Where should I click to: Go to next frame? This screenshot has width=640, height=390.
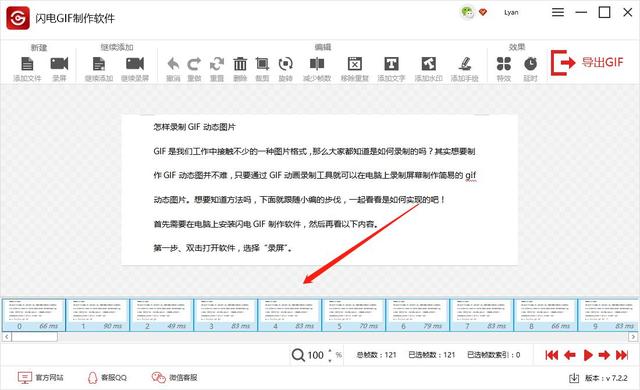(604, 355)
